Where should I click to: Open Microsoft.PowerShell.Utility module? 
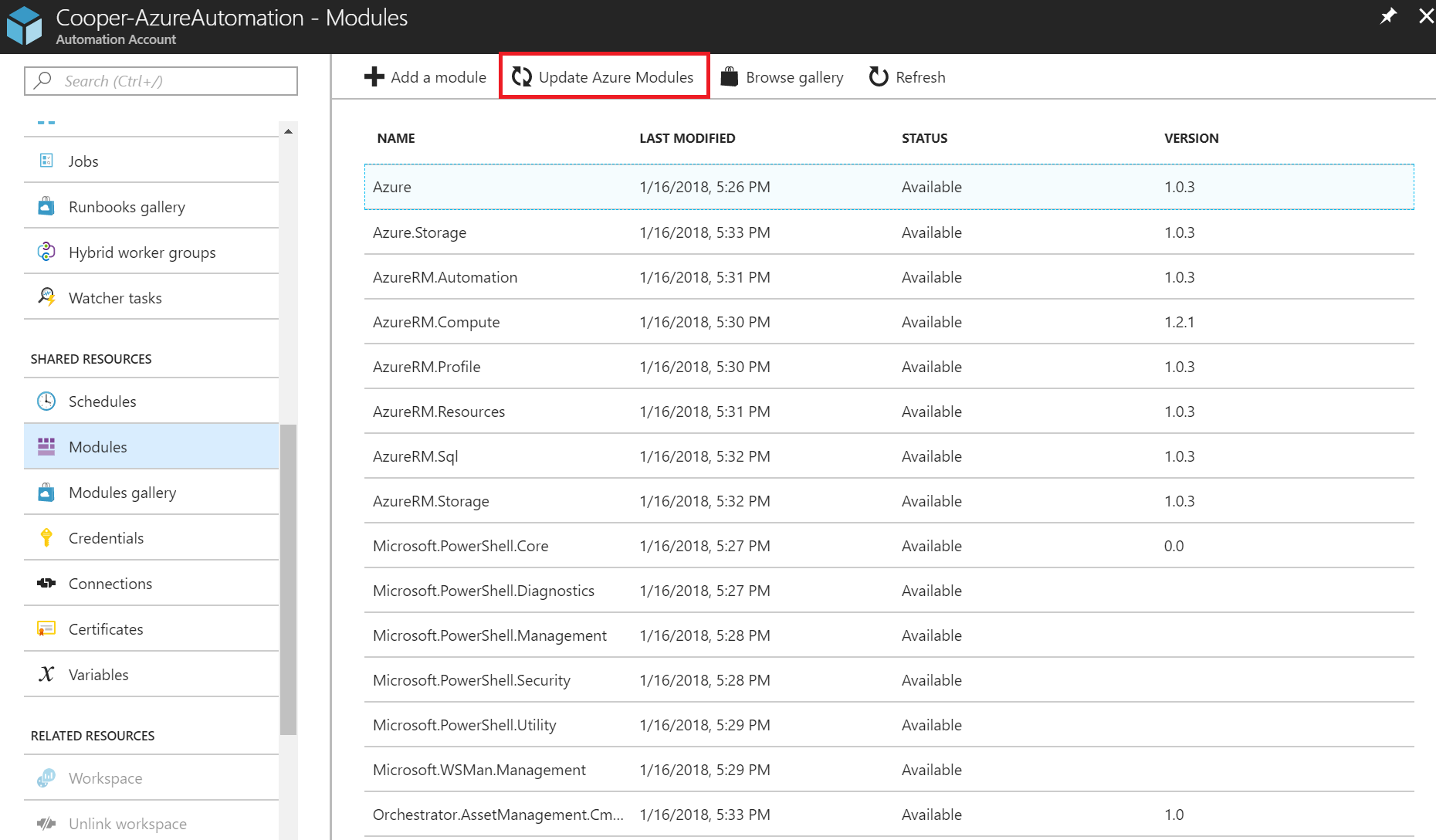coord(889,724)
